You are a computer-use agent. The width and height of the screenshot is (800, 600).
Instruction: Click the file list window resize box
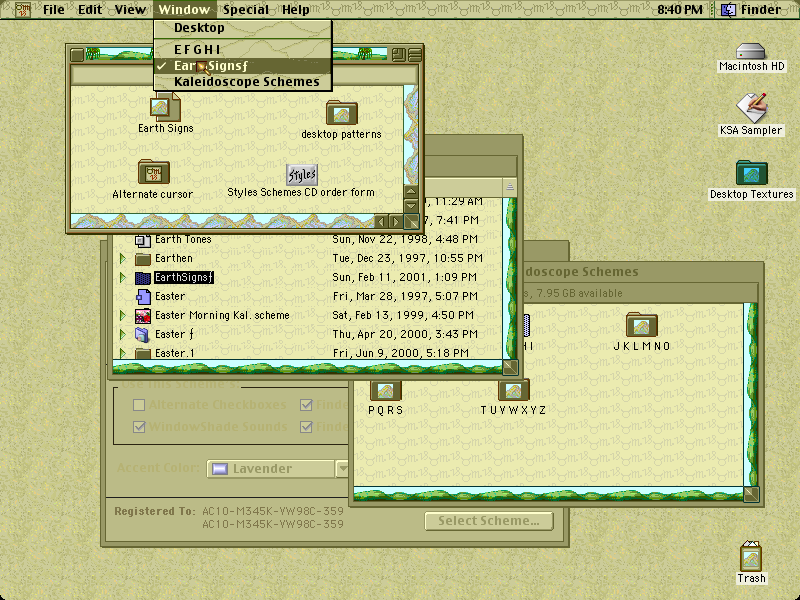[x=510, y=367]
